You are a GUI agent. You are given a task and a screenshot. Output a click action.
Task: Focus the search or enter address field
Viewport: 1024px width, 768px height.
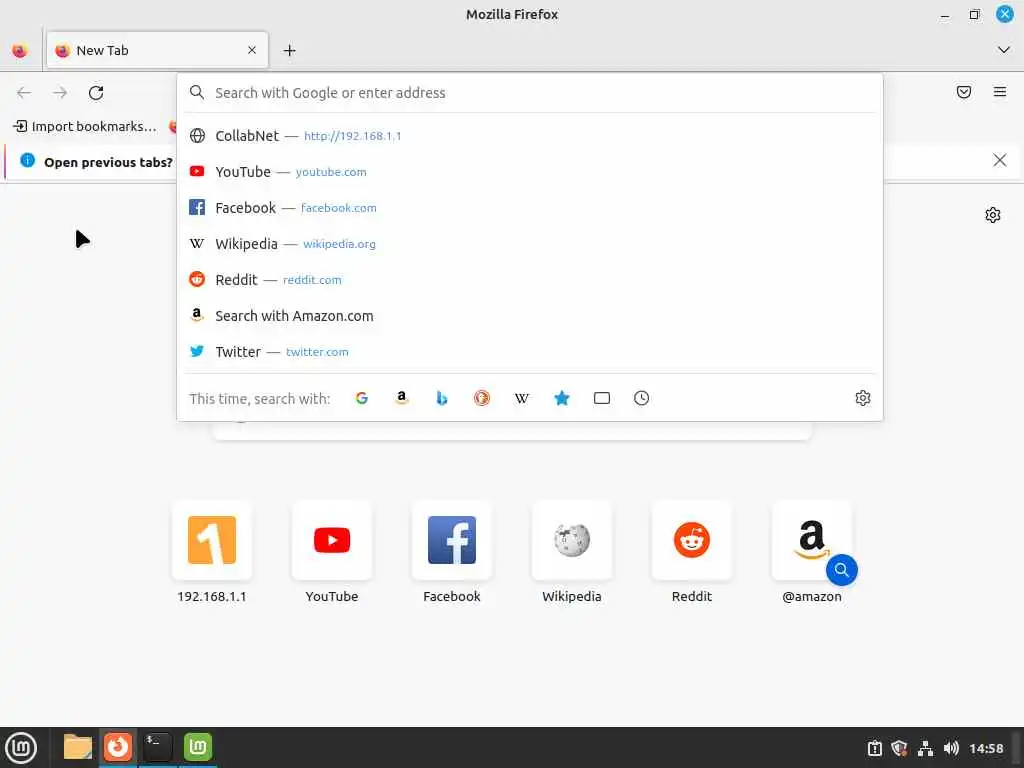click(x=530, y=93)
